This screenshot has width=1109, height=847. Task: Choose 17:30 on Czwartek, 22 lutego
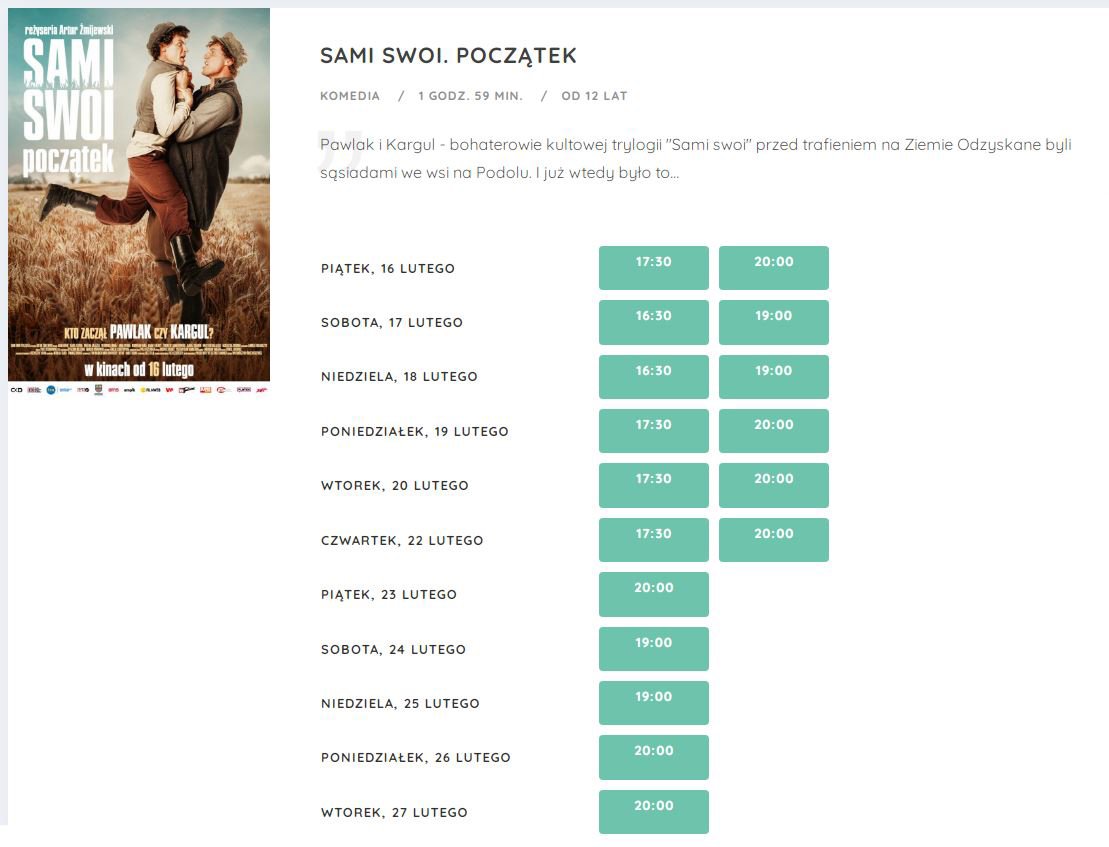654,540
